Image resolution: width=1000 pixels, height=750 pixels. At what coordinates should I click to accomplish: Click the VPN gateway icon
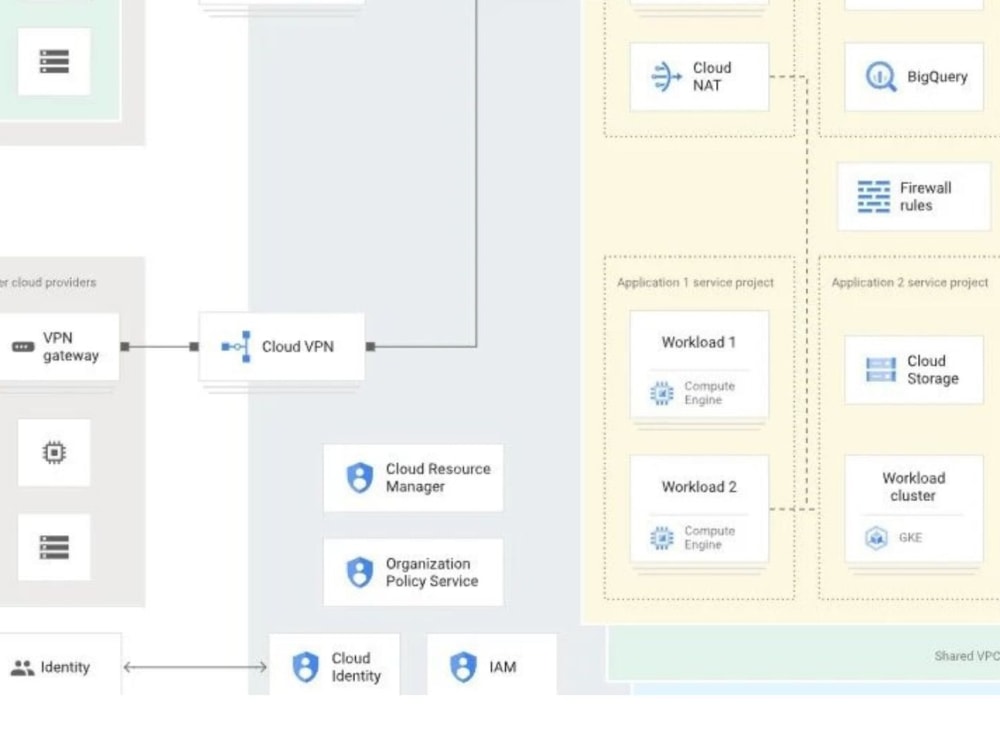tap(24, 347)
